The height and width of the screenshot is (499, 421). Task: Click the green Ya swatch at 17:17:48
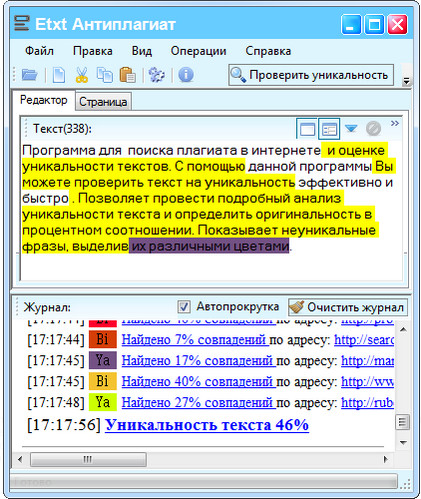pyautogui.click(x=103, y=402)
